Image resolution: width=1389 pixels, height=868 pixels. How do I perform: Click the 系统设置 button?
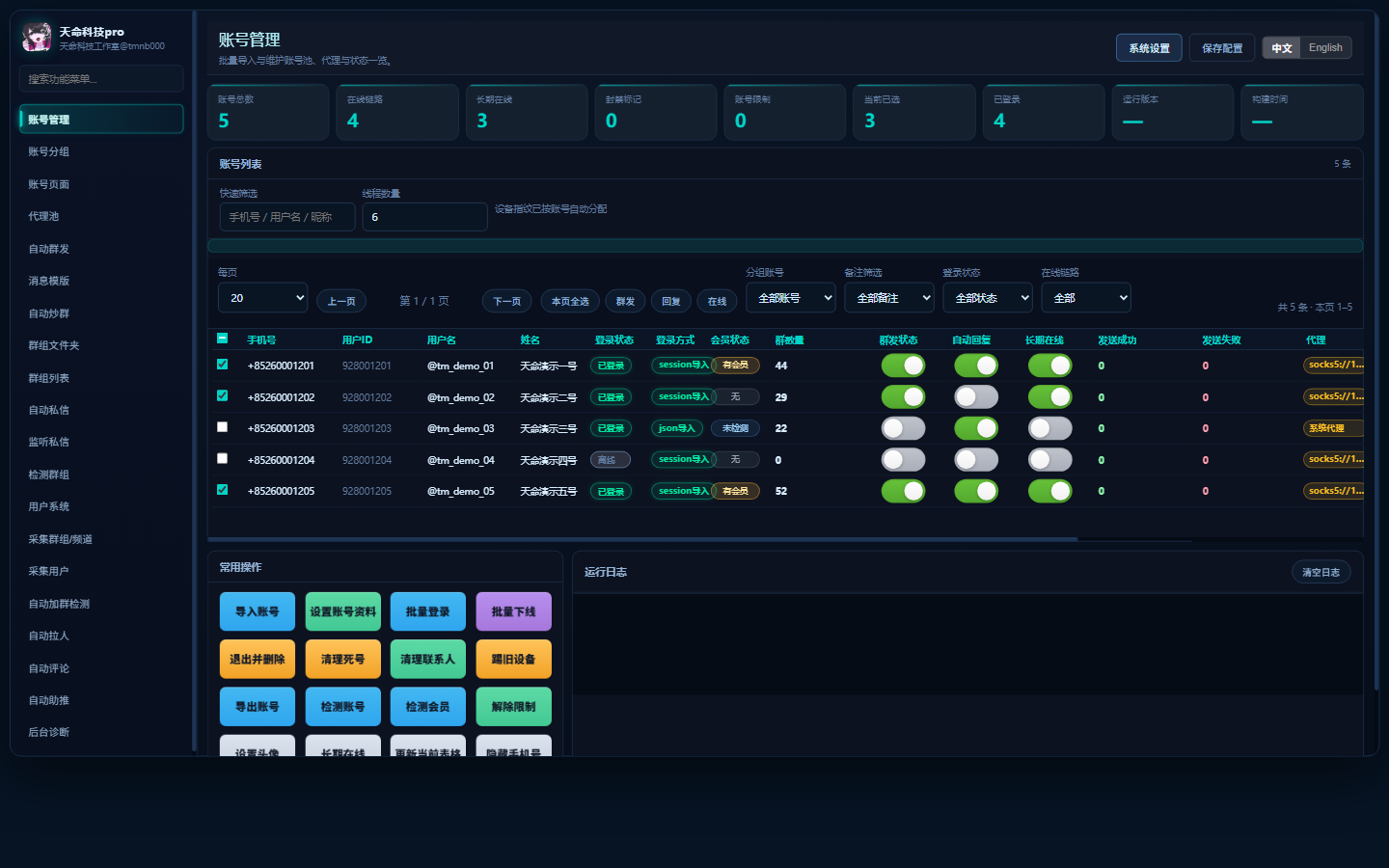(x=1149, y=48)
